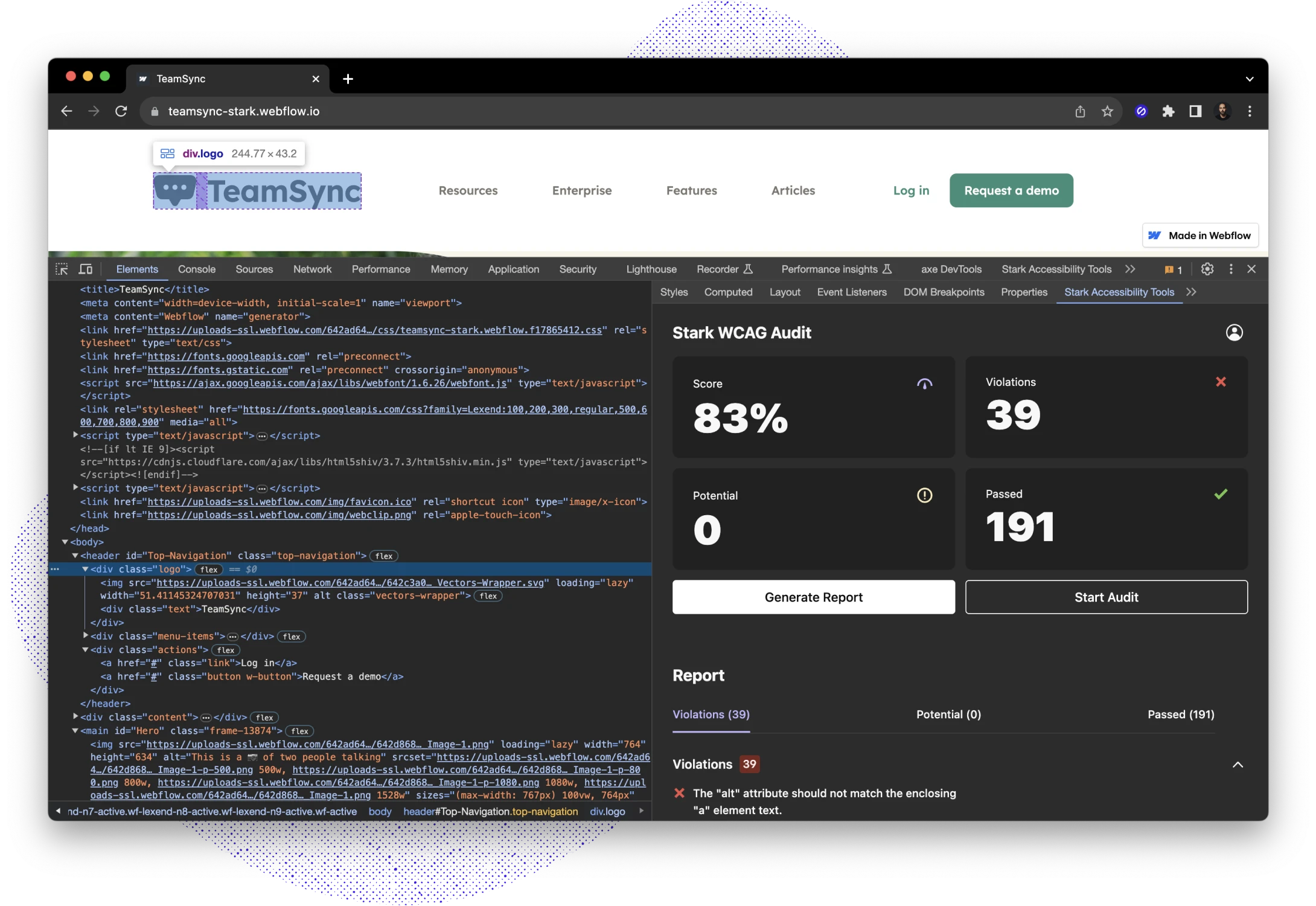Open DevTools settings gear
The width and height of the screenshot is (1316, 906).
tap(1207, 269)
